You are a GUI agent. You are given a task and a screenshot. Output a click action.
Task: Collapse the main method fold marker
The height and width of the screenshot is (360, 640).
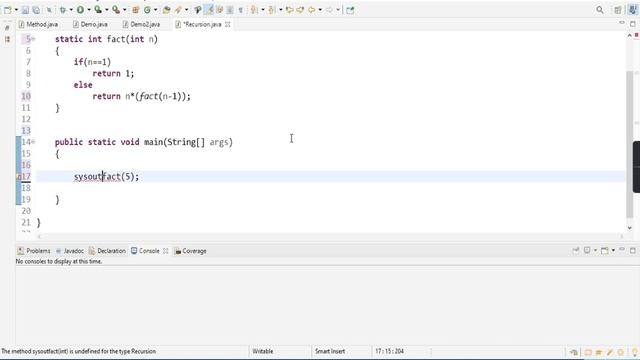(33, 142)
